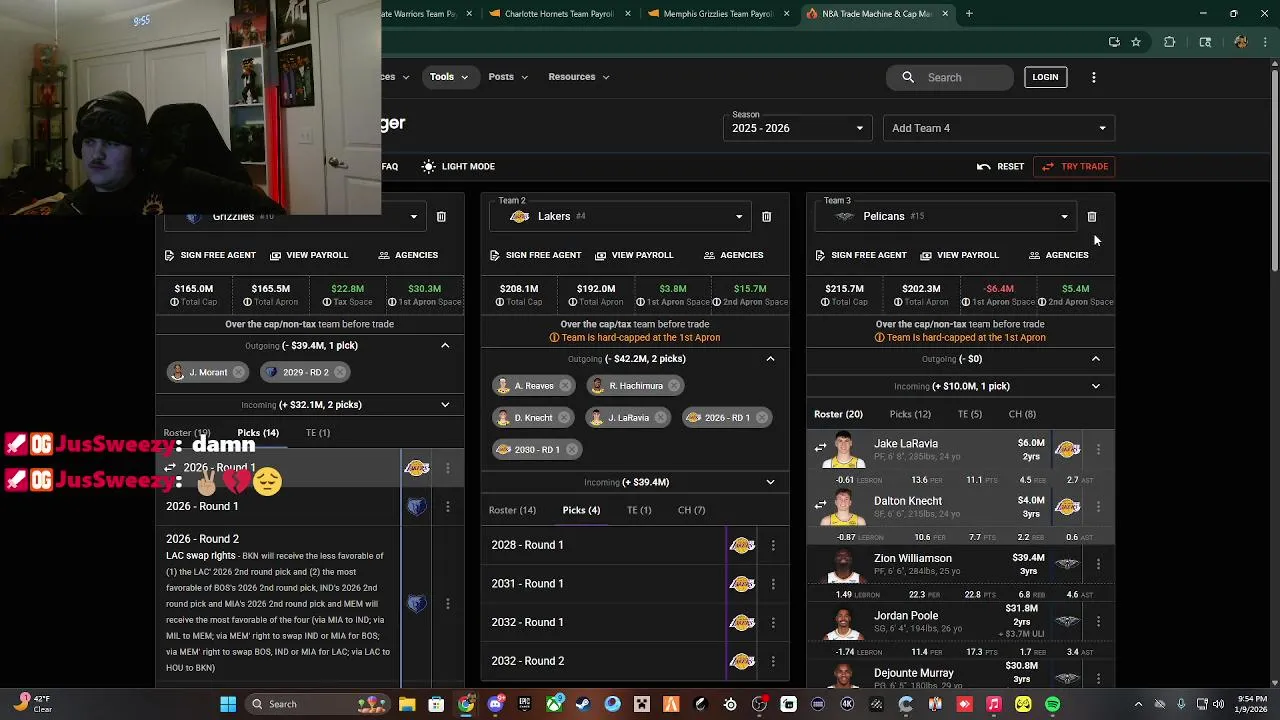Switch to Lakers Roster (14) tab
Screen dimensions: 1280x720
coord(512,510)
